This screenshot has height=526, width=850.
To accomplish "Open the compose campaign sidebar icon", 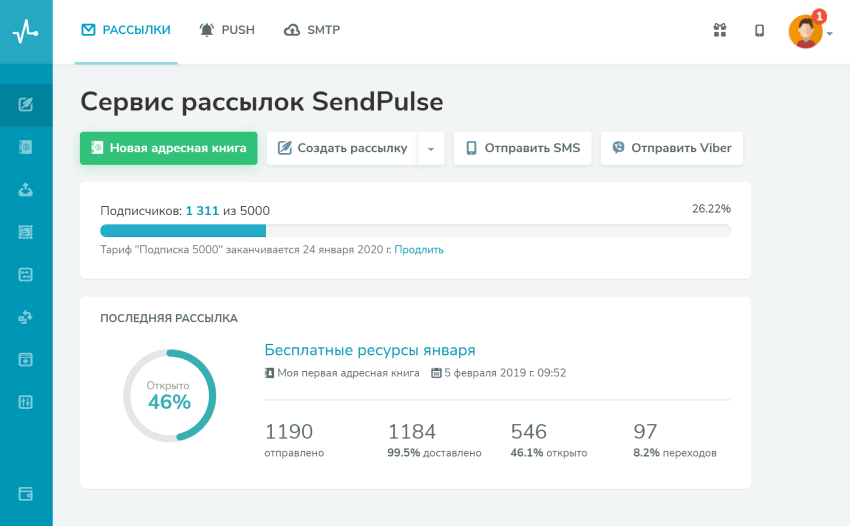I will pyautogui.click(x=26, y=104).
